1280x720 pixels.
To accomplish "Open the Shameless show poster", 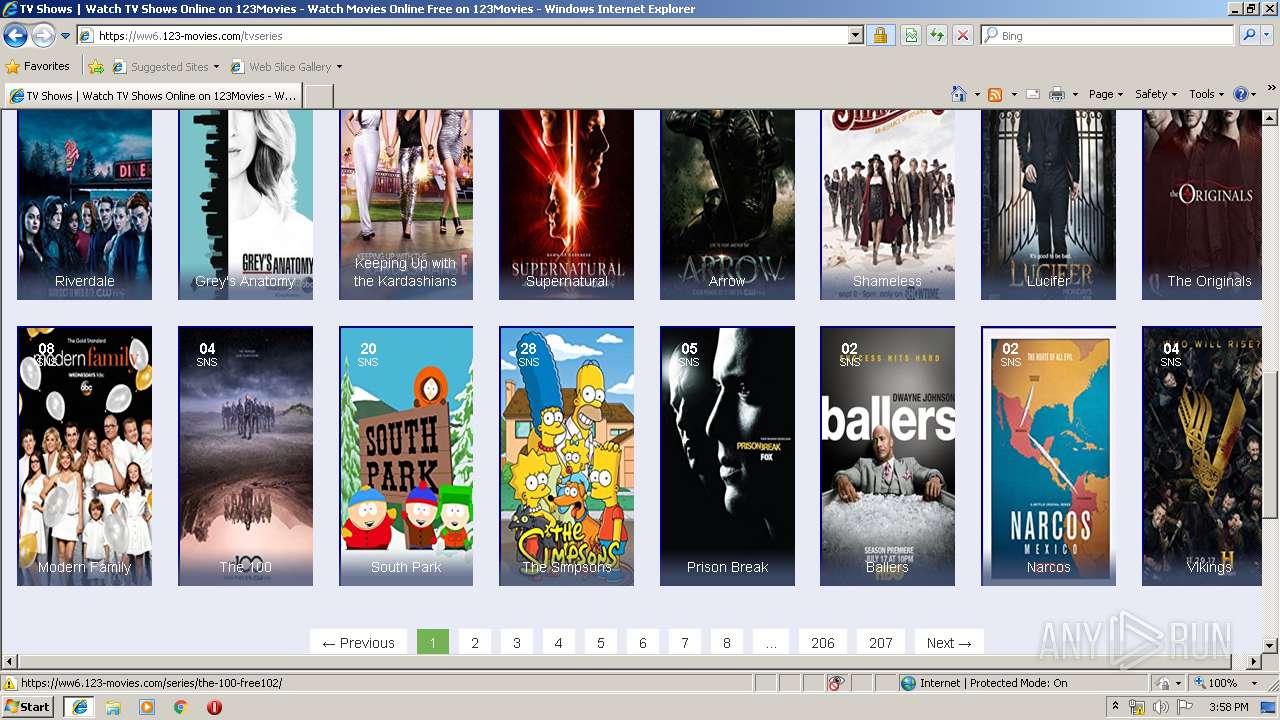I will [x=887, y=204].
